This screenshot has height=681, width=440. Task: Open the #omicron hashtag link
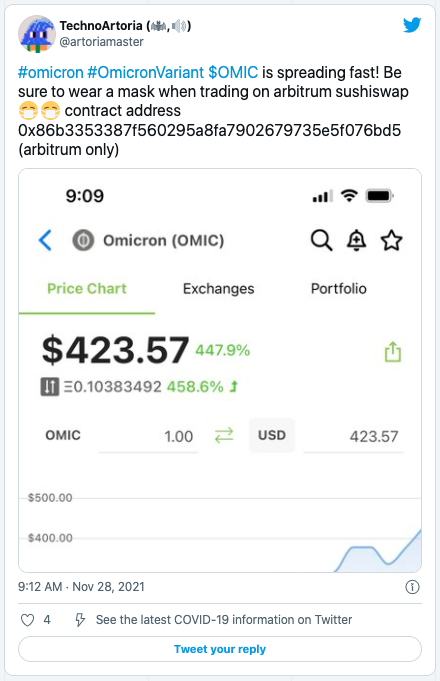click(50, 73)
